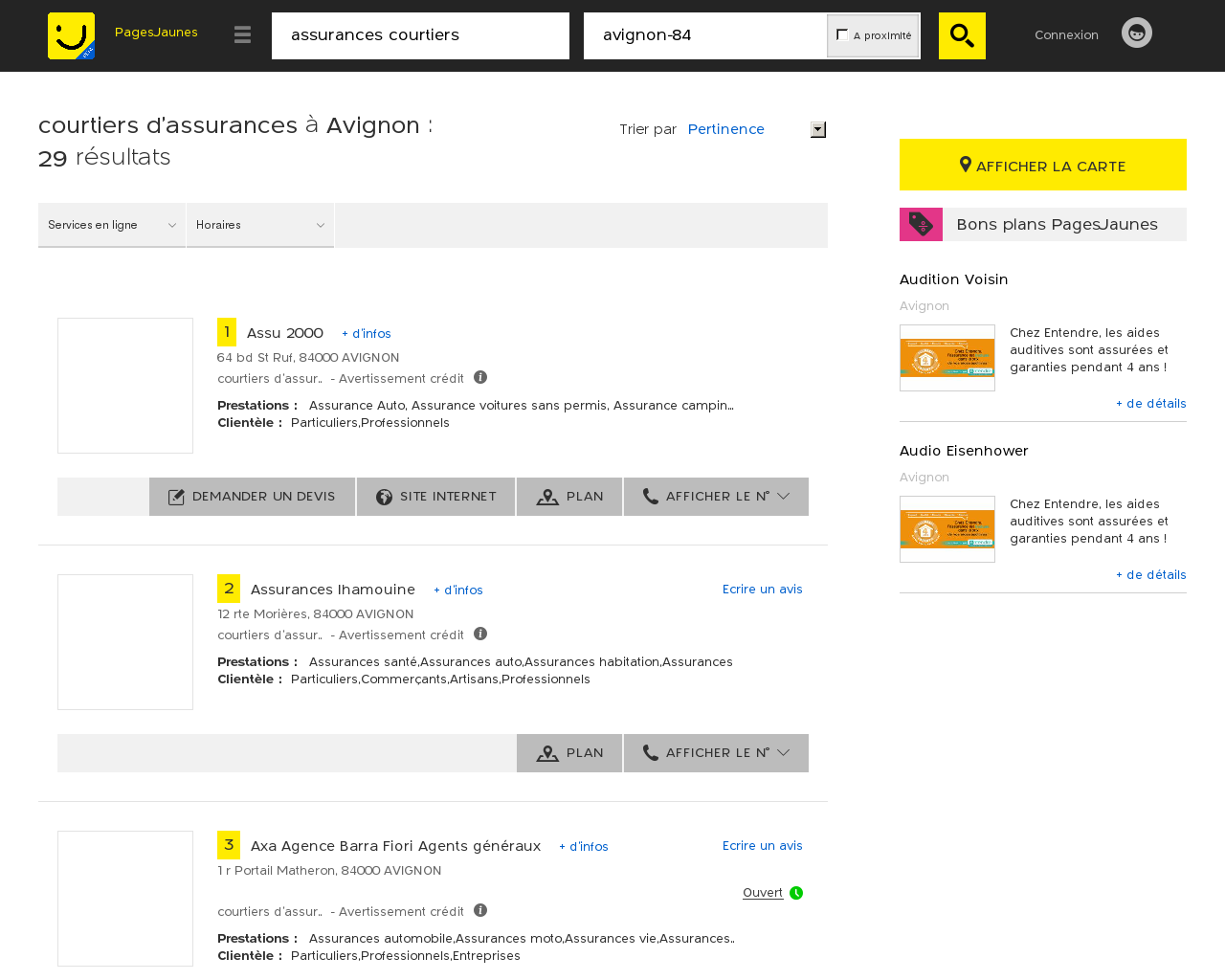This screenshot has height=980, width=1225.
Task: Click the PagesJaunes text link
Action: 156,33
